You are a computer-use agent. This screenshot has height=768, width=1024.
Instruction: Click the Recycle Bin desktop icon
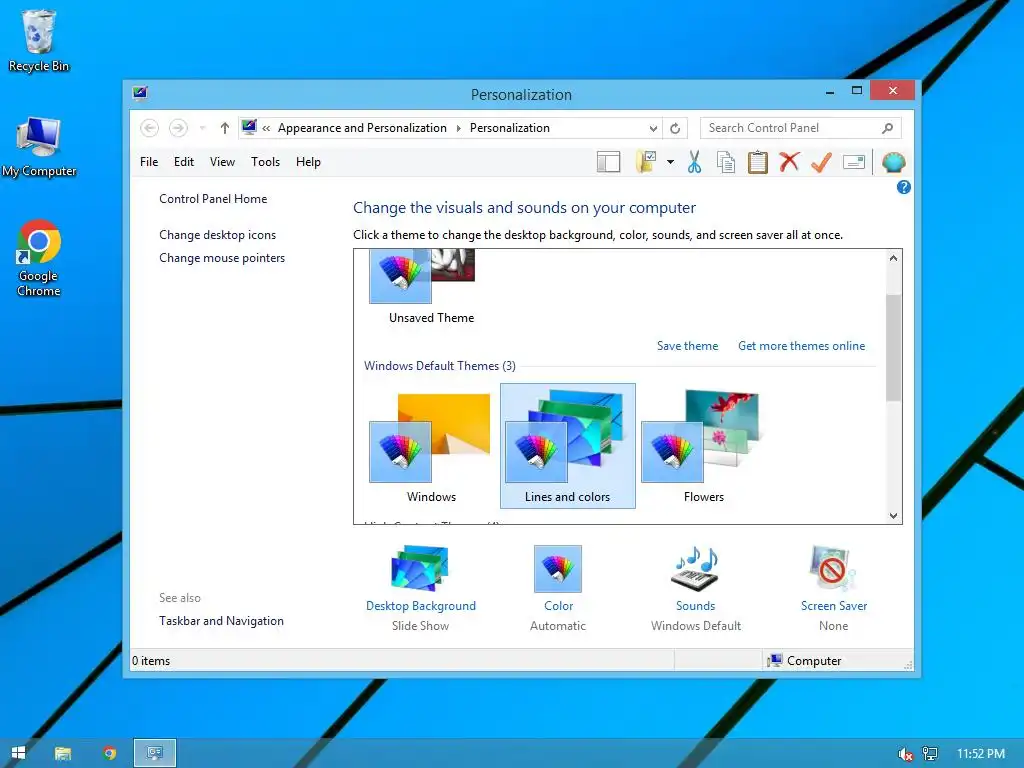click(x=39, y=40)
